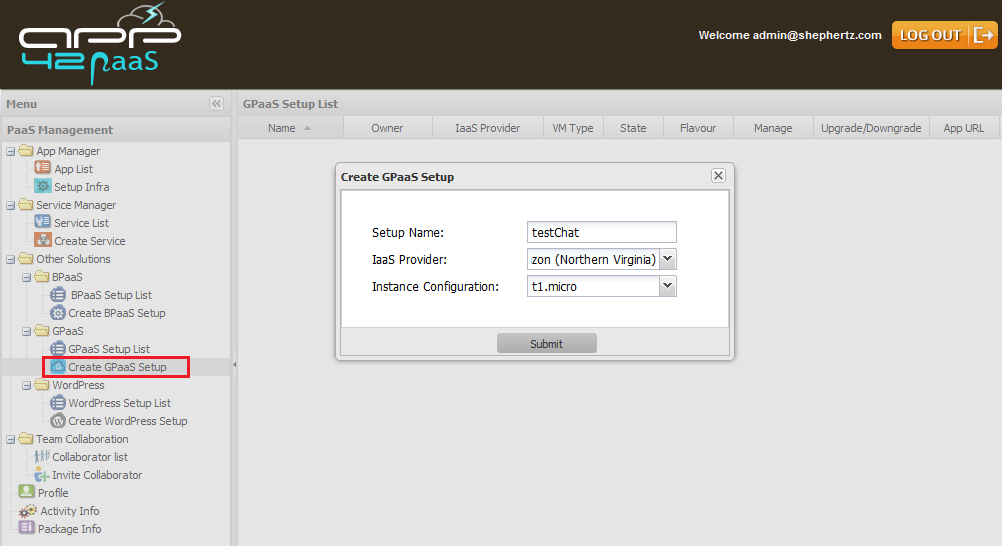Image resolution: width=1002 pixels, height=546 pixels.
Task: Click the Setup Infra gear icon
Action: tap(43, 187)
